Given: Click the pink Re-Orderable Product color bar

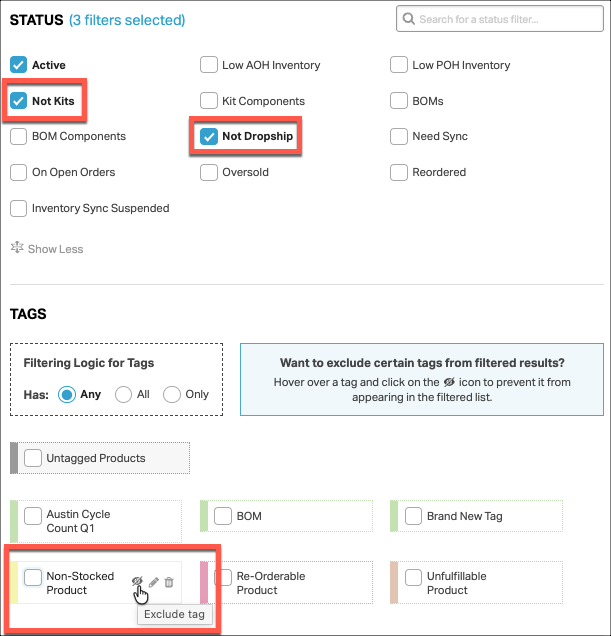Looking at the screenshot, I should pyautogui.click(x=204, y=582).
